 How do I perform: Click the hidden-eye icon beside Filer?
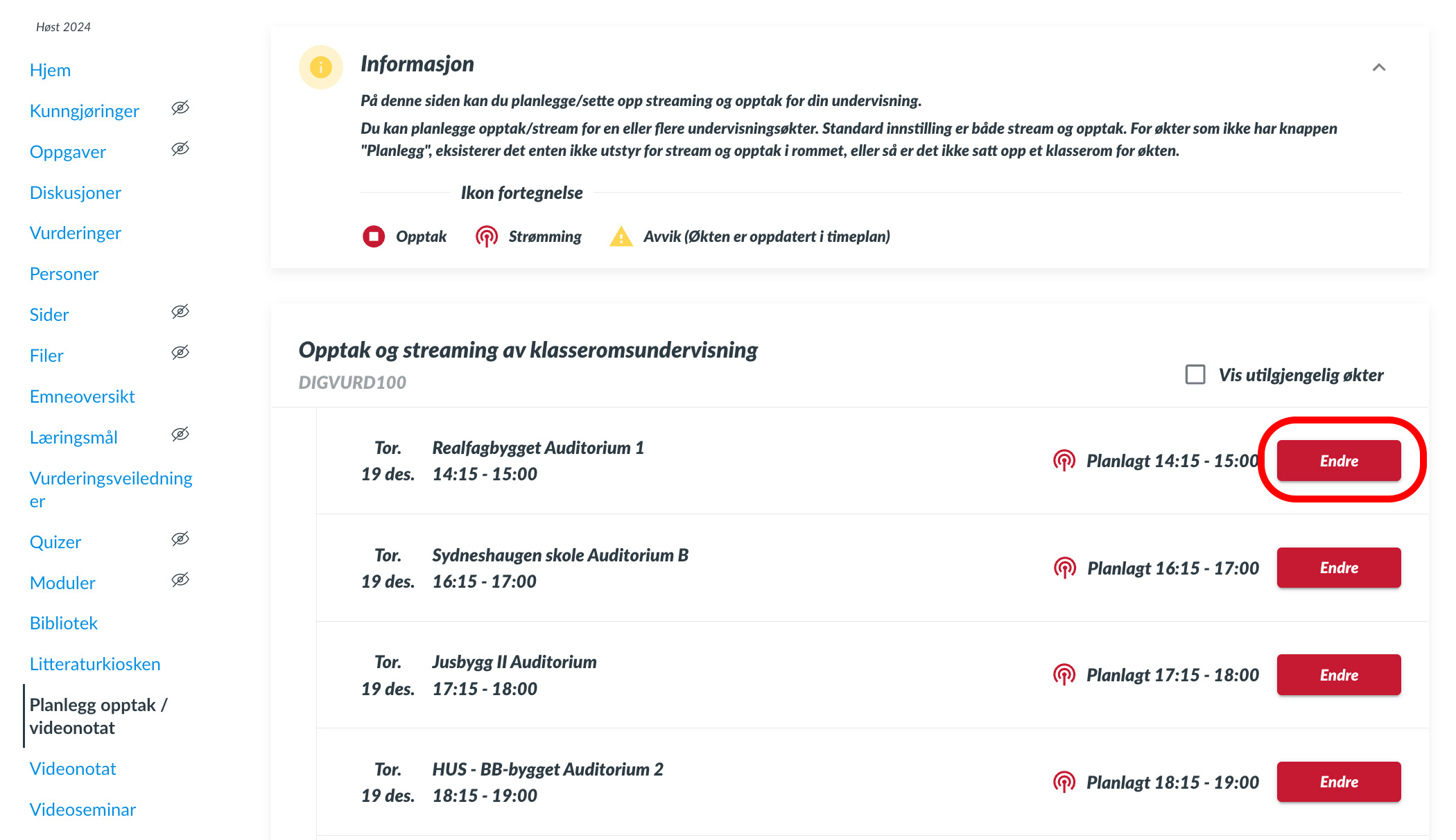tap(180, 353)
